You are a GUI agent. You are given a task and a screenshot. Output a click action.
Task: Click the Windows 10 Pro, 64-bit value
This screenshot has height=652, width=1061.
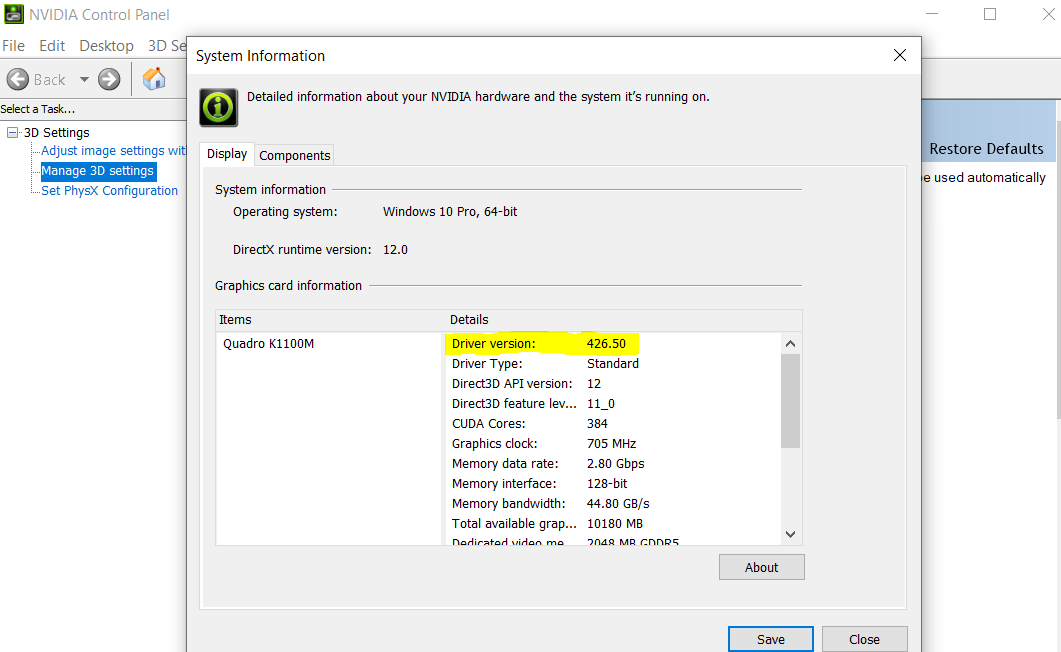(x=450, y=212)
